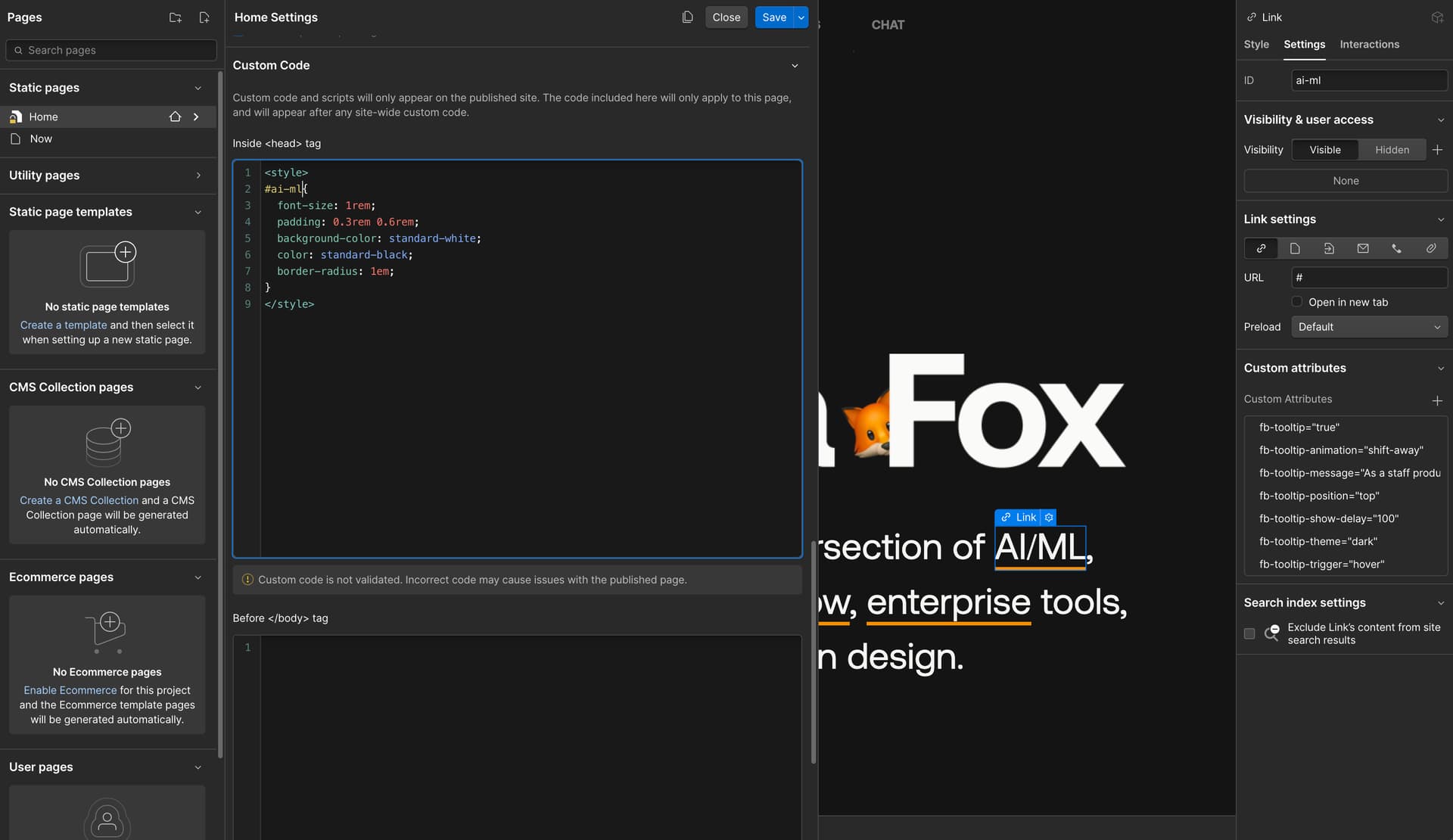
Task: Copy custom code with the duplicate icon
Action: [687, 17]
